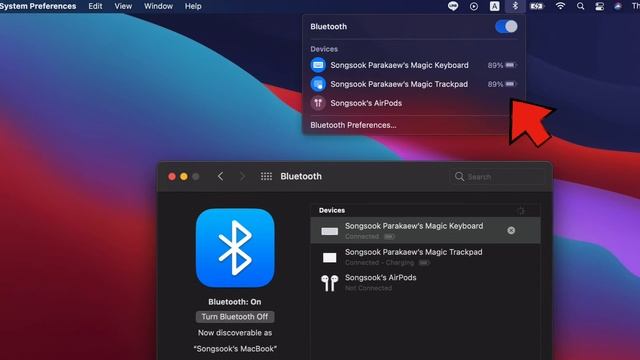
Task: Open the System Preferences application menu
Action: 38,6
